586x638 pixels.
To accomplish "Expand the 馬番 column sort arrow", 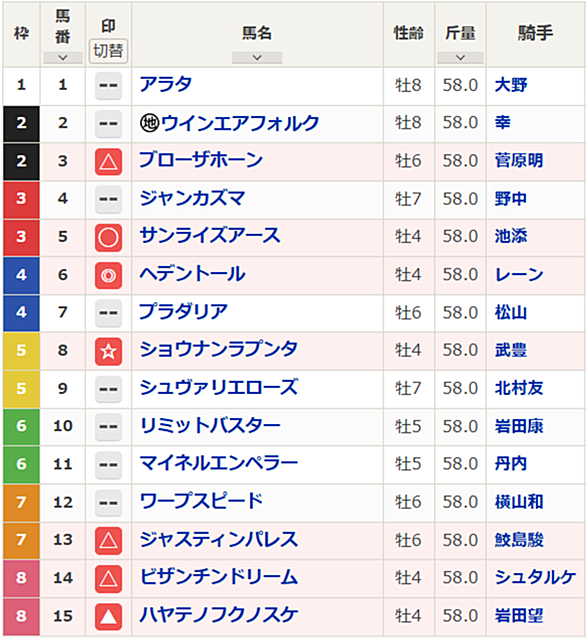I will click(x=63, y=58).
